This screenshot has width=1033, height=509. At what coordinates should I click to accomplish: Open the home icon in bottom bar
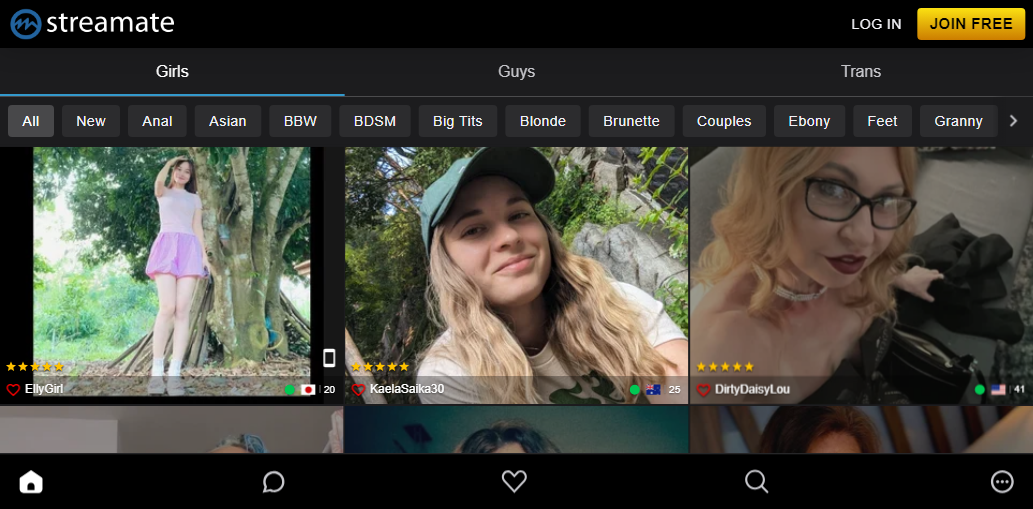31,482
